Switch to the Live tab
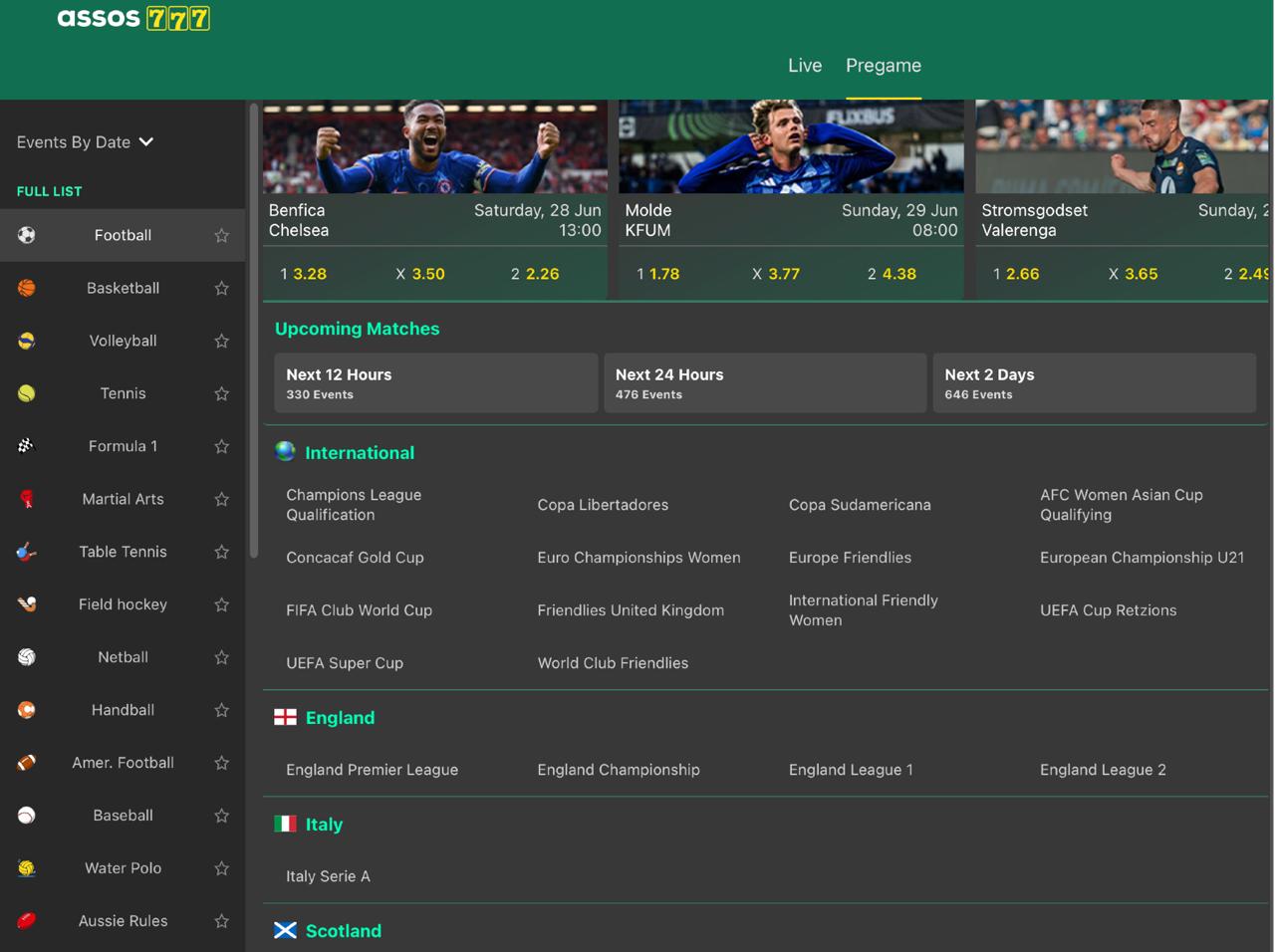1275x952 pixels. [805, 66]
